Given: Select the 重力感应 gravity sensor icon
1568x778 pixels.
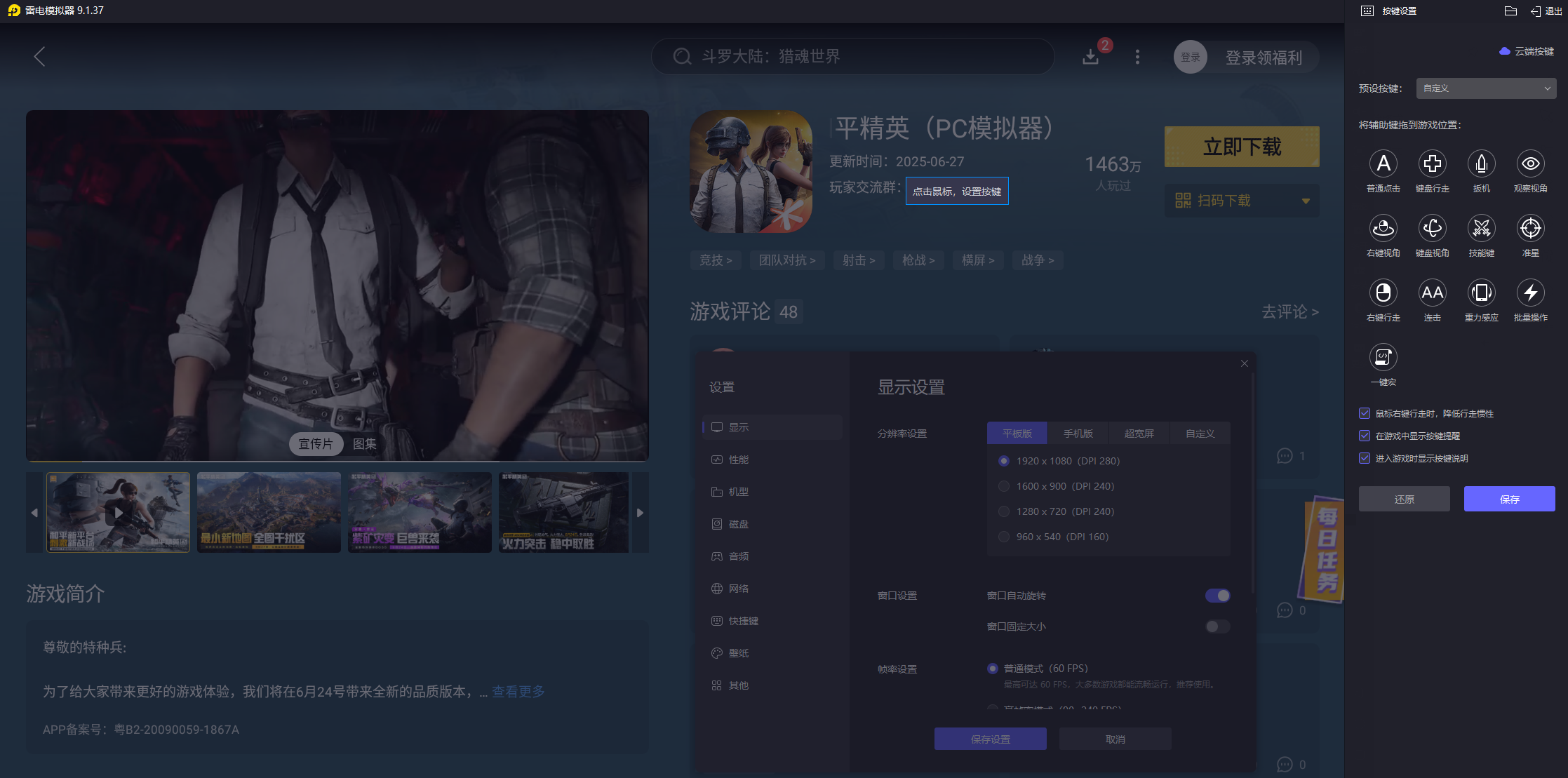Looking at the screenshot, I should [x=1482, y=293].
